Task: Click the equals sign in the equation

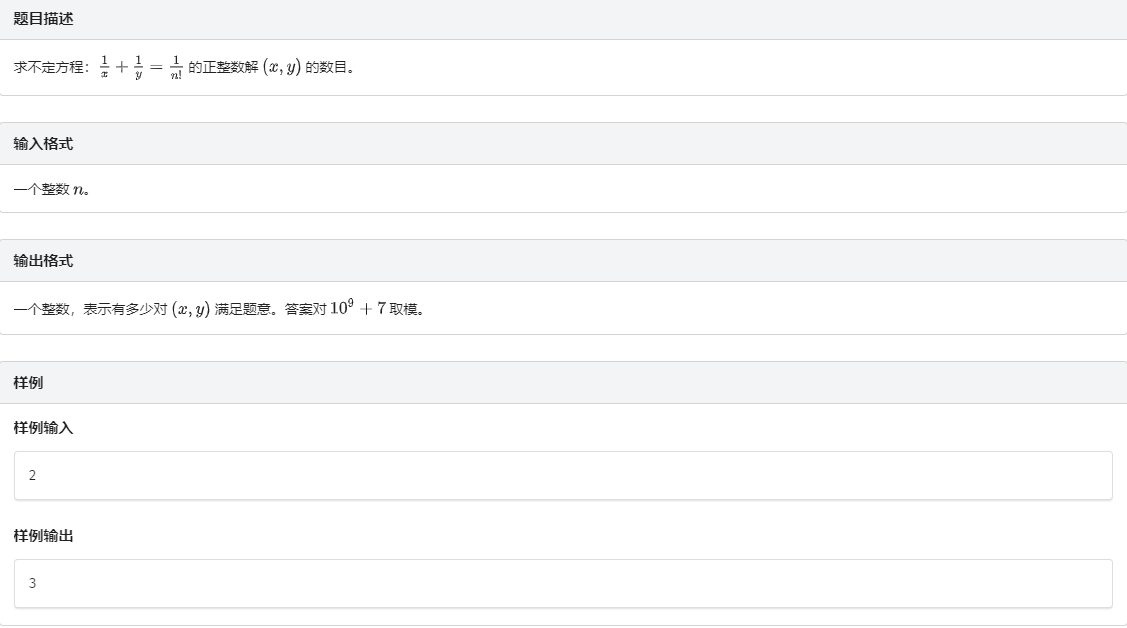Action: pos(156,68)
